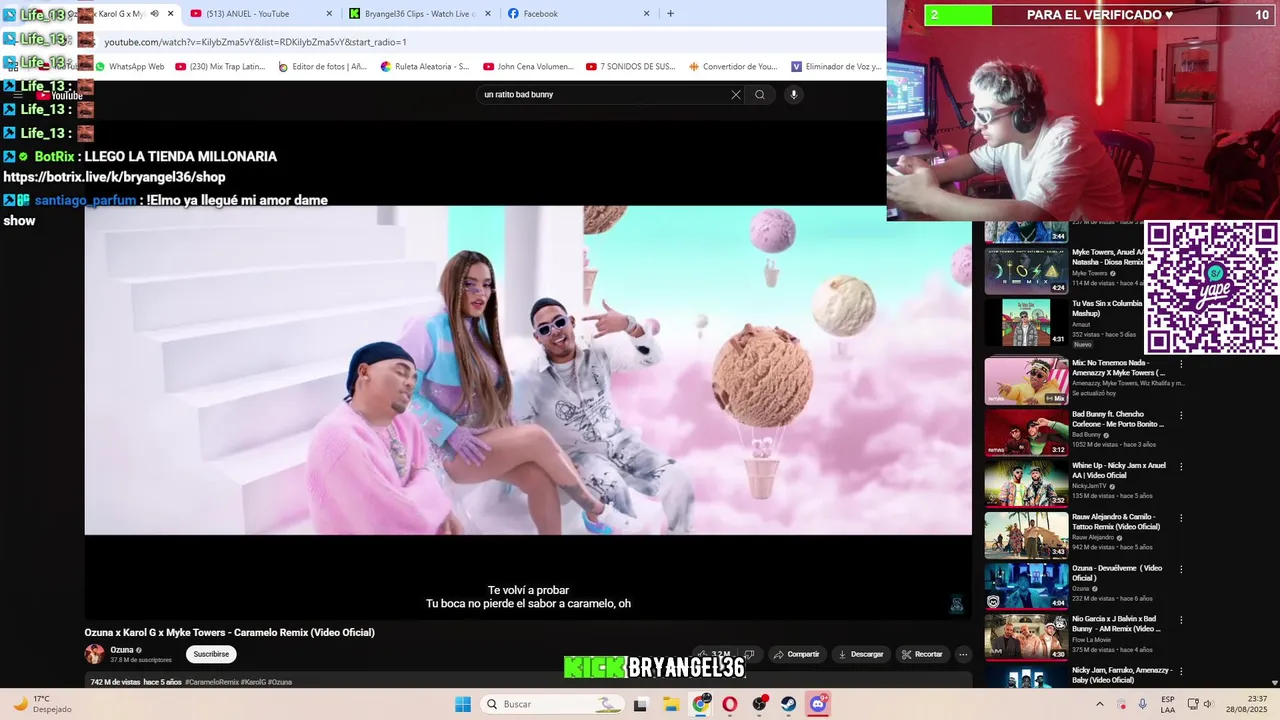Open 'Tu Vas Sin x Columbia' mashup thumbnail

pos(1027,322)
